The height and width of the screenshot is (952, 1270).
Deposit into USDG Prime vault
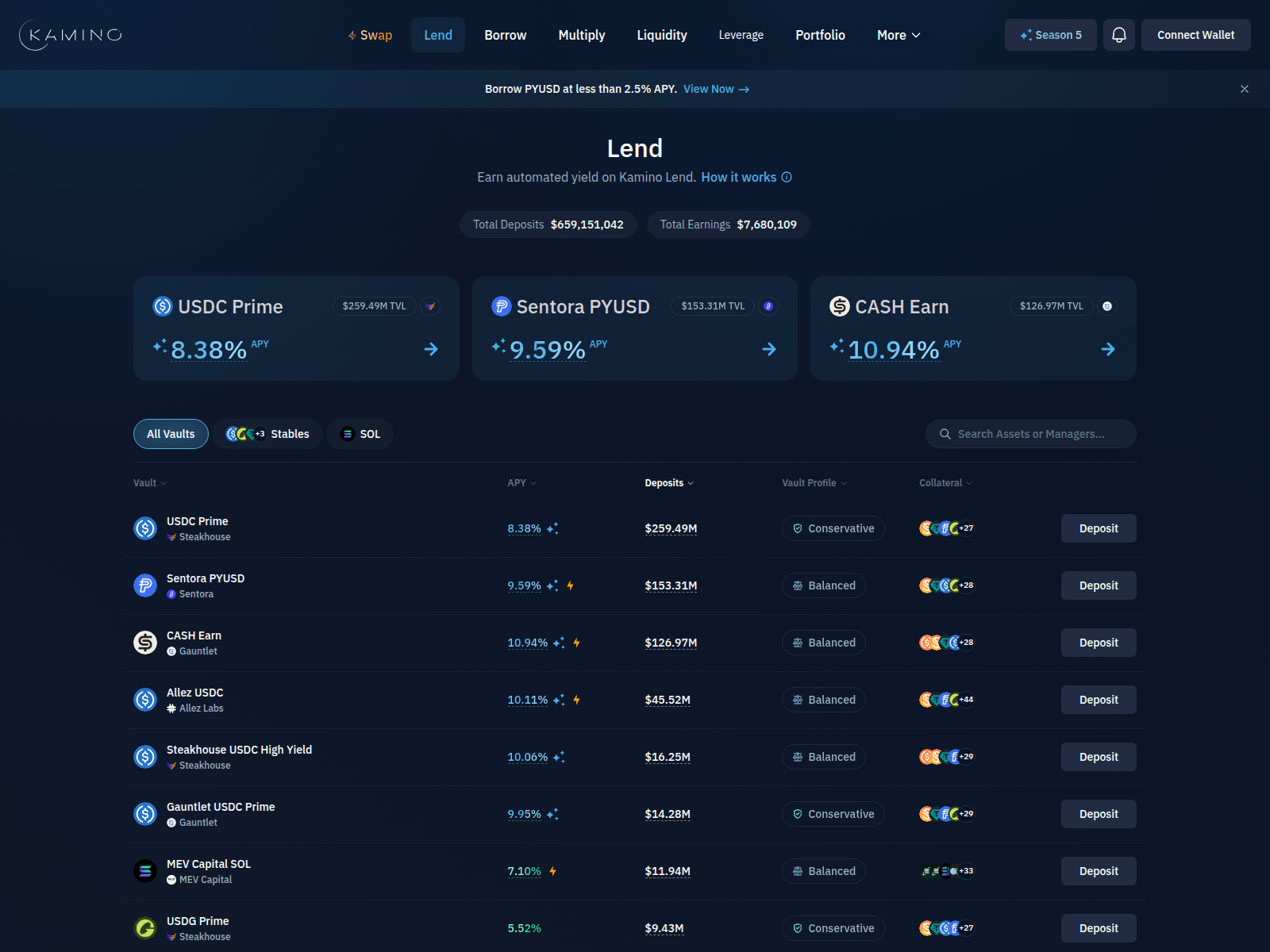(1099, 928)
